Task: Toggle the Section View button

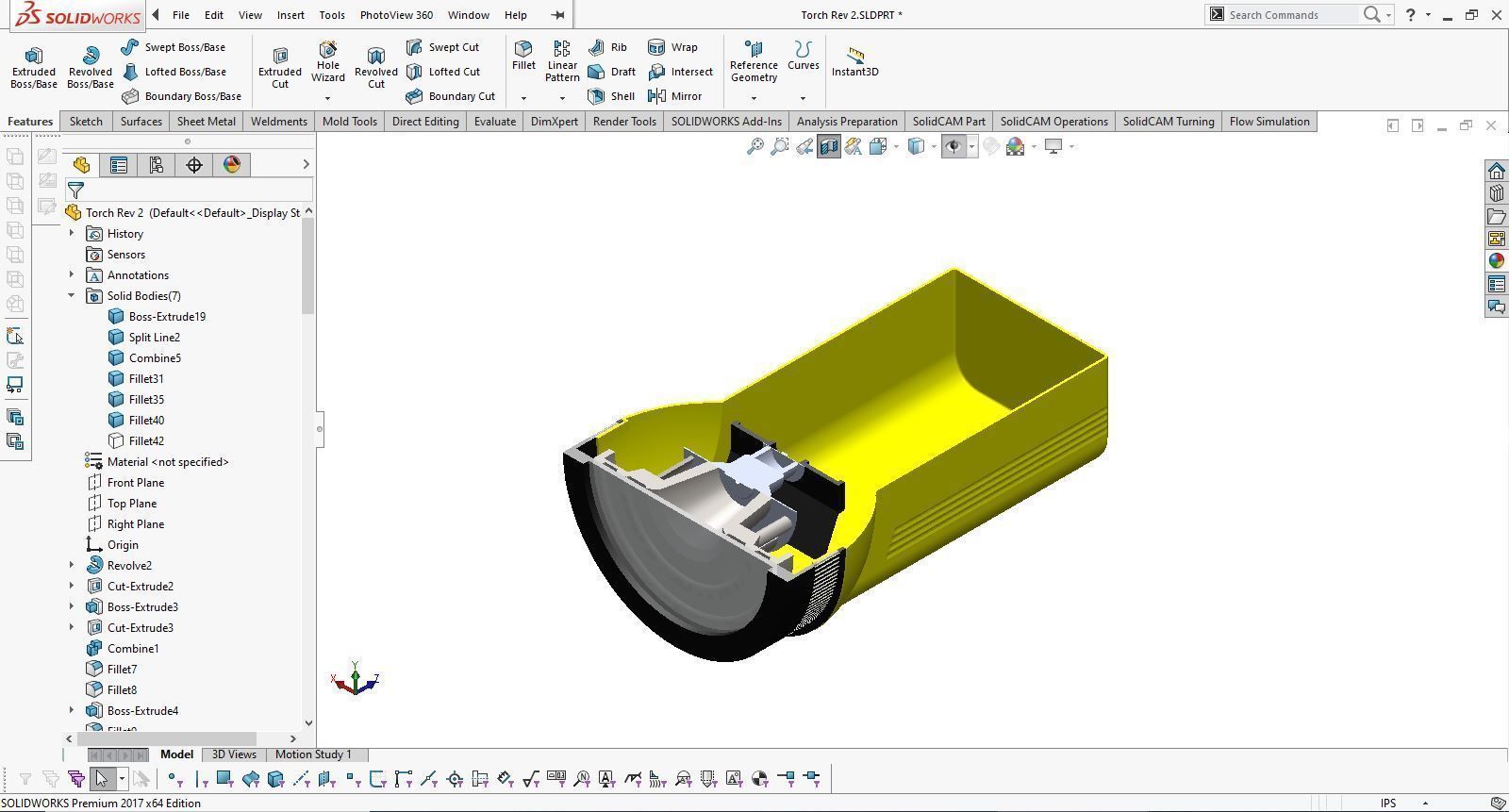Action: pyautogui.click(x=828, y=146)
